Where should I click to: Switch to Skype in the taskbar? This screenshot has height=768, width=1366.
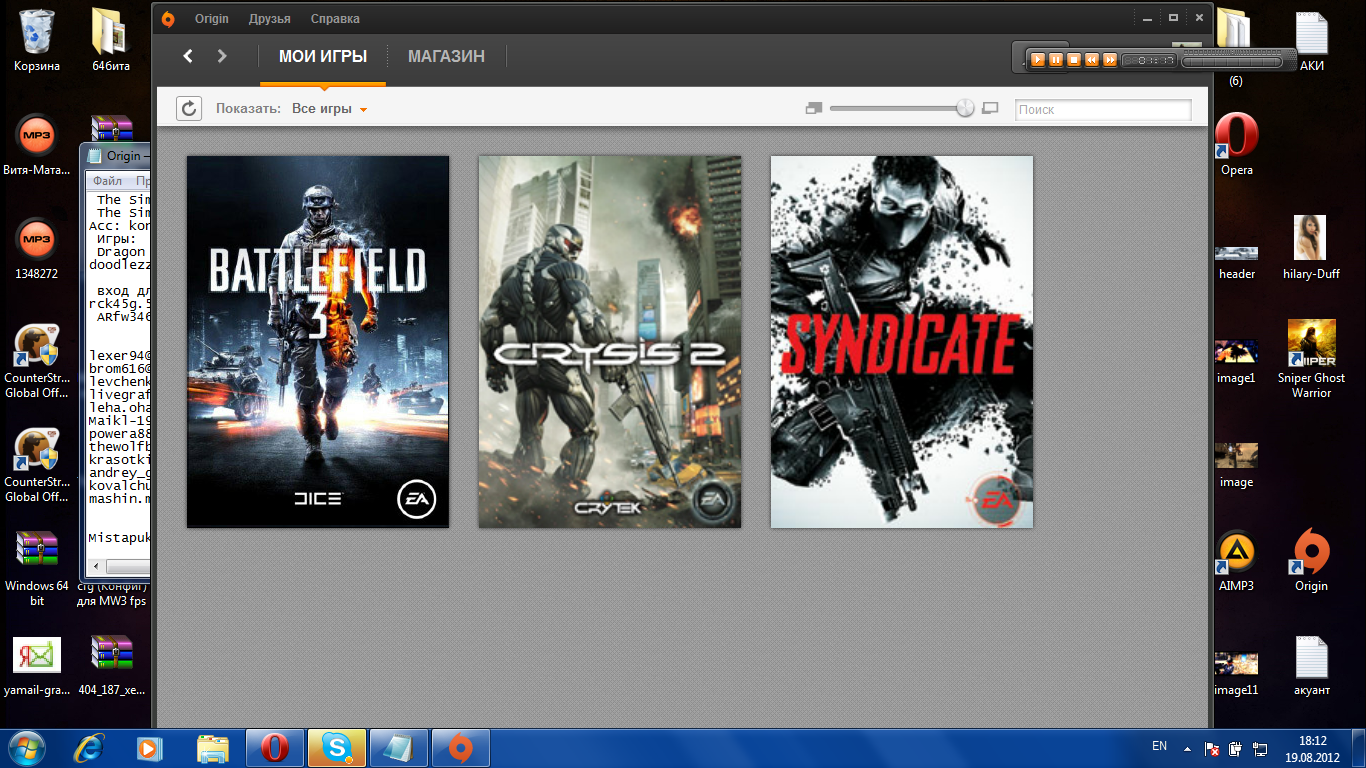(337, 748)
